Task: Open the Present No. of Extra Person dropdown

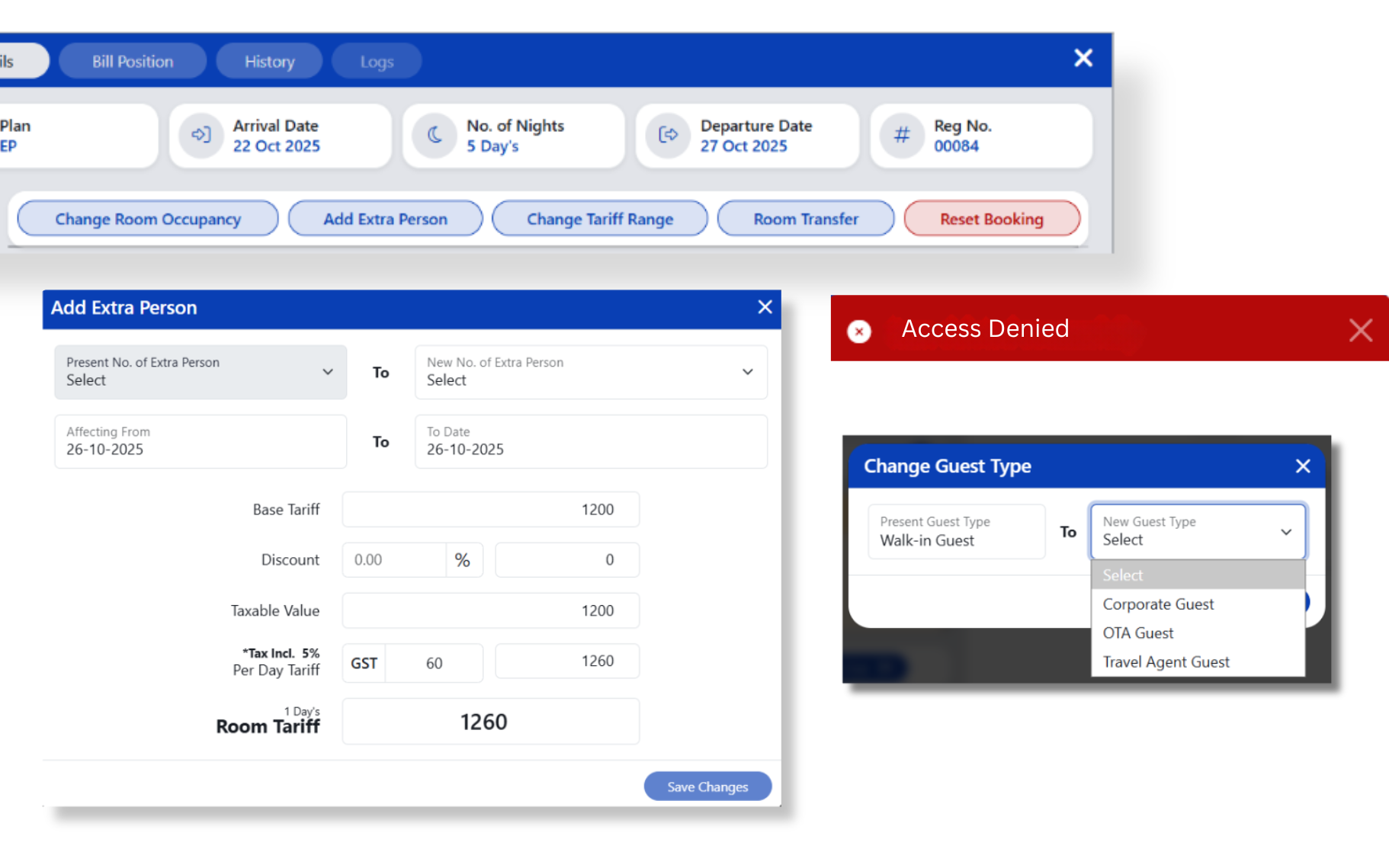Action: tap(200, 372)
